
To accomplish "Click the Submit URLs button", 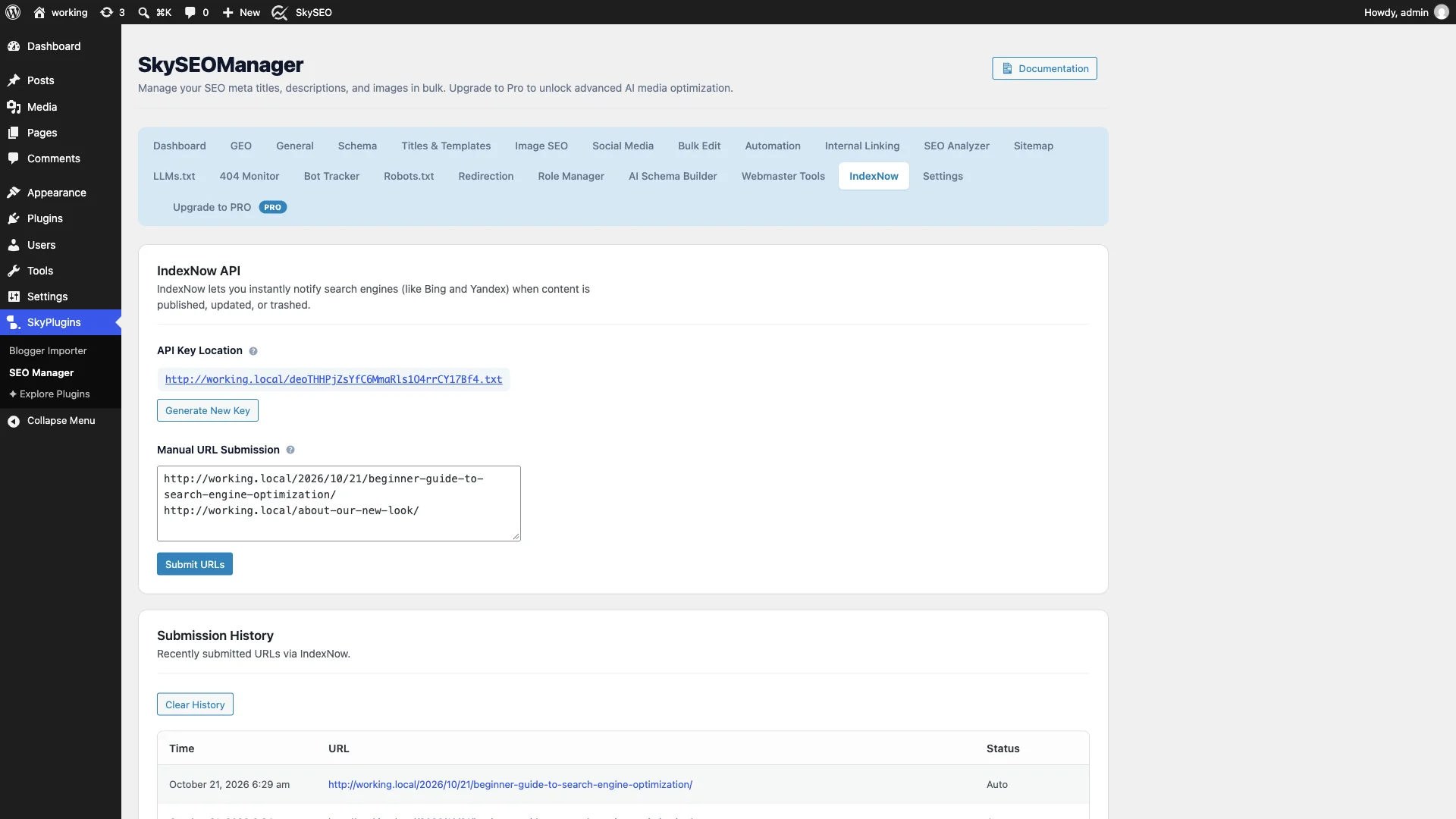I will tap(195, 564).
